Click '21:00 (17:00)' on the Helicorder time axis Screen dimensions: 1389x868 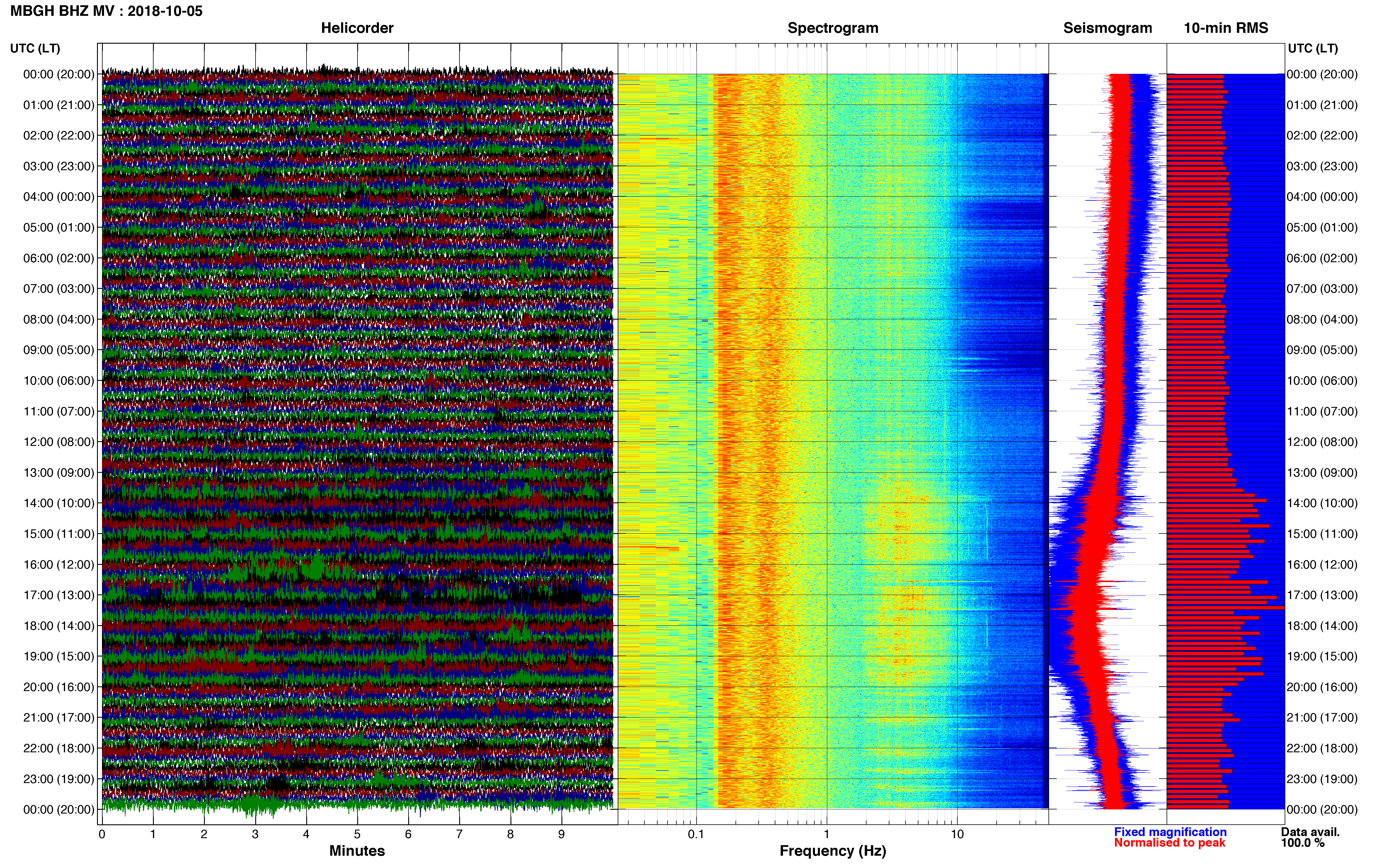(x=59, y=718)
